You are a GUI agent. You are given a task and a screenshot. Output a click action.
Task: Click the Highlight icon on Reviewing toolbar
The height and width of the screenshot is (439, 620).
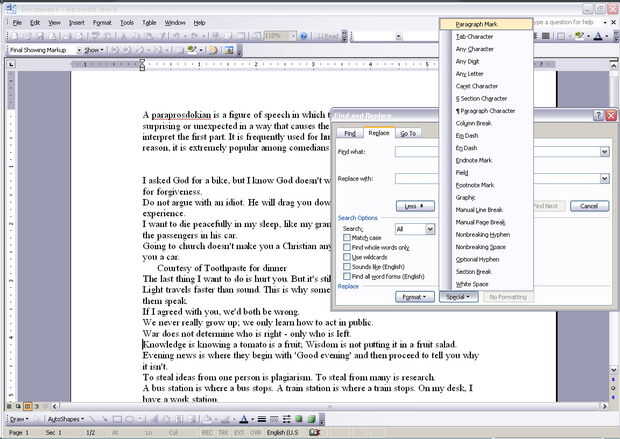click(192, 50)
